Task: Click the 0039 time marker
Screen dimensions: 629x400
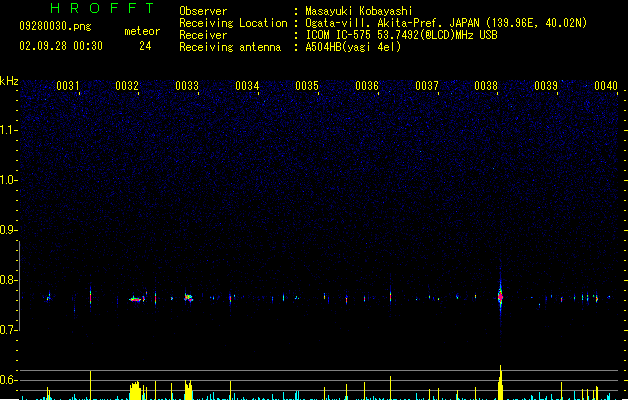Action: pos(546,86)
